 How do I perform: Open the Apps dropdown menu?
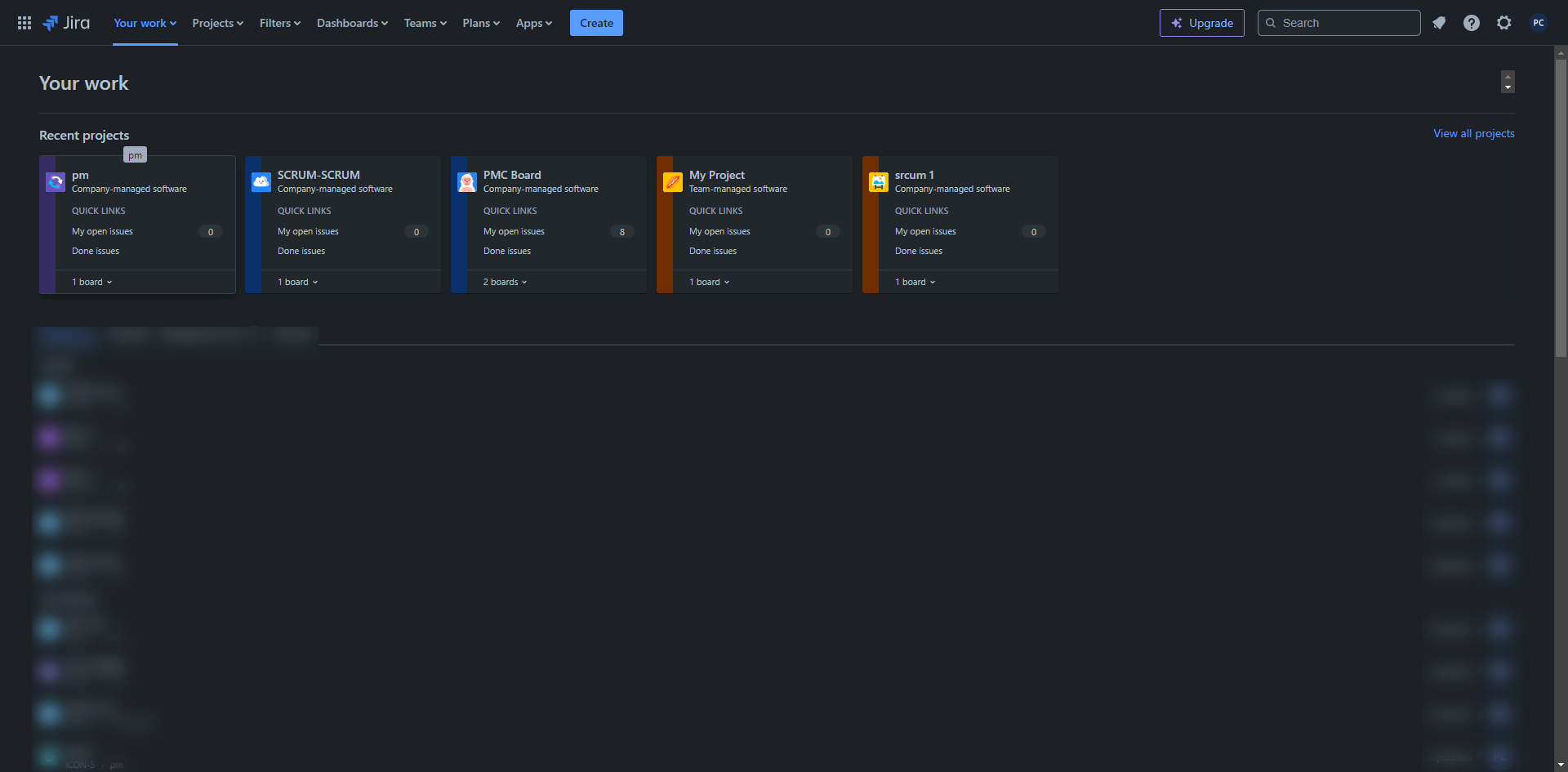click(x=534, y=23)
